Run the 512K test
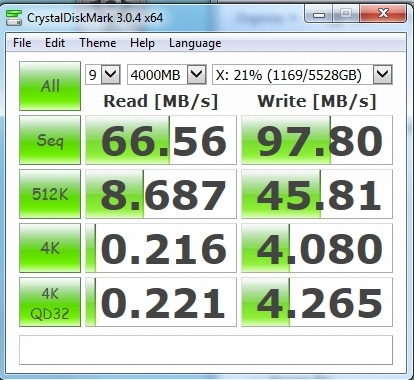 point(50,194)
